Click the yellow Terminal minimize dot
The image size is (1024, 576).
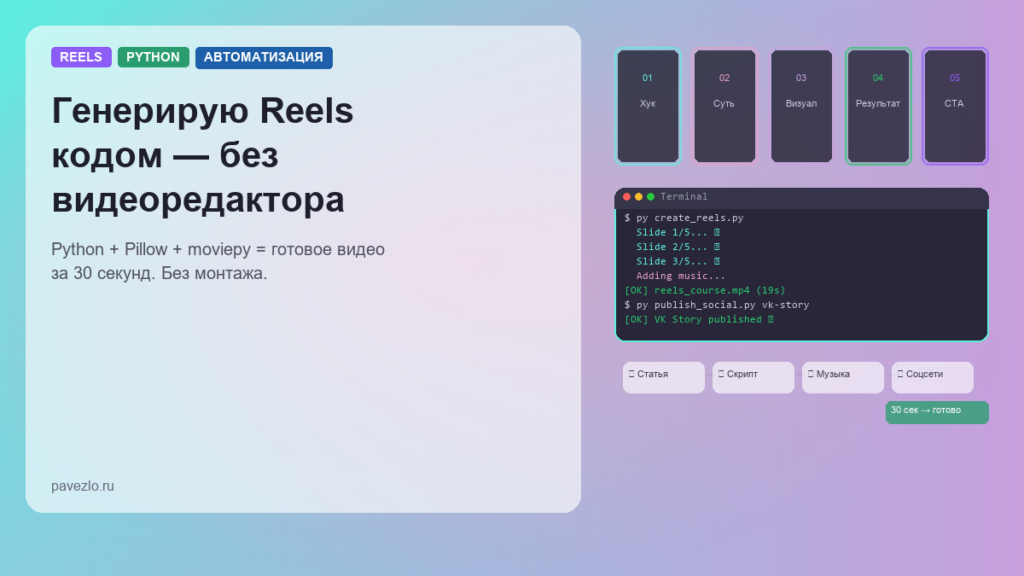coord(639,197)
